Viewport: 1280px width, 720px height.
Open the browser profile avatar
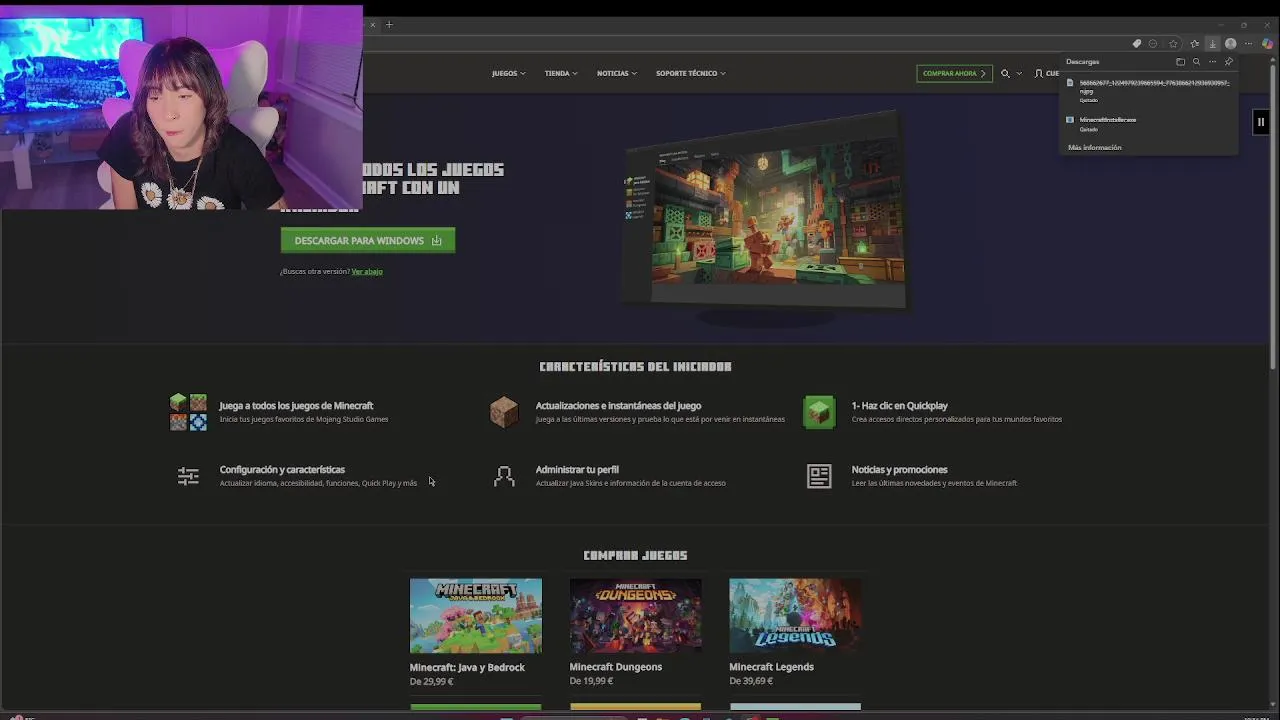coord(1231,44)
